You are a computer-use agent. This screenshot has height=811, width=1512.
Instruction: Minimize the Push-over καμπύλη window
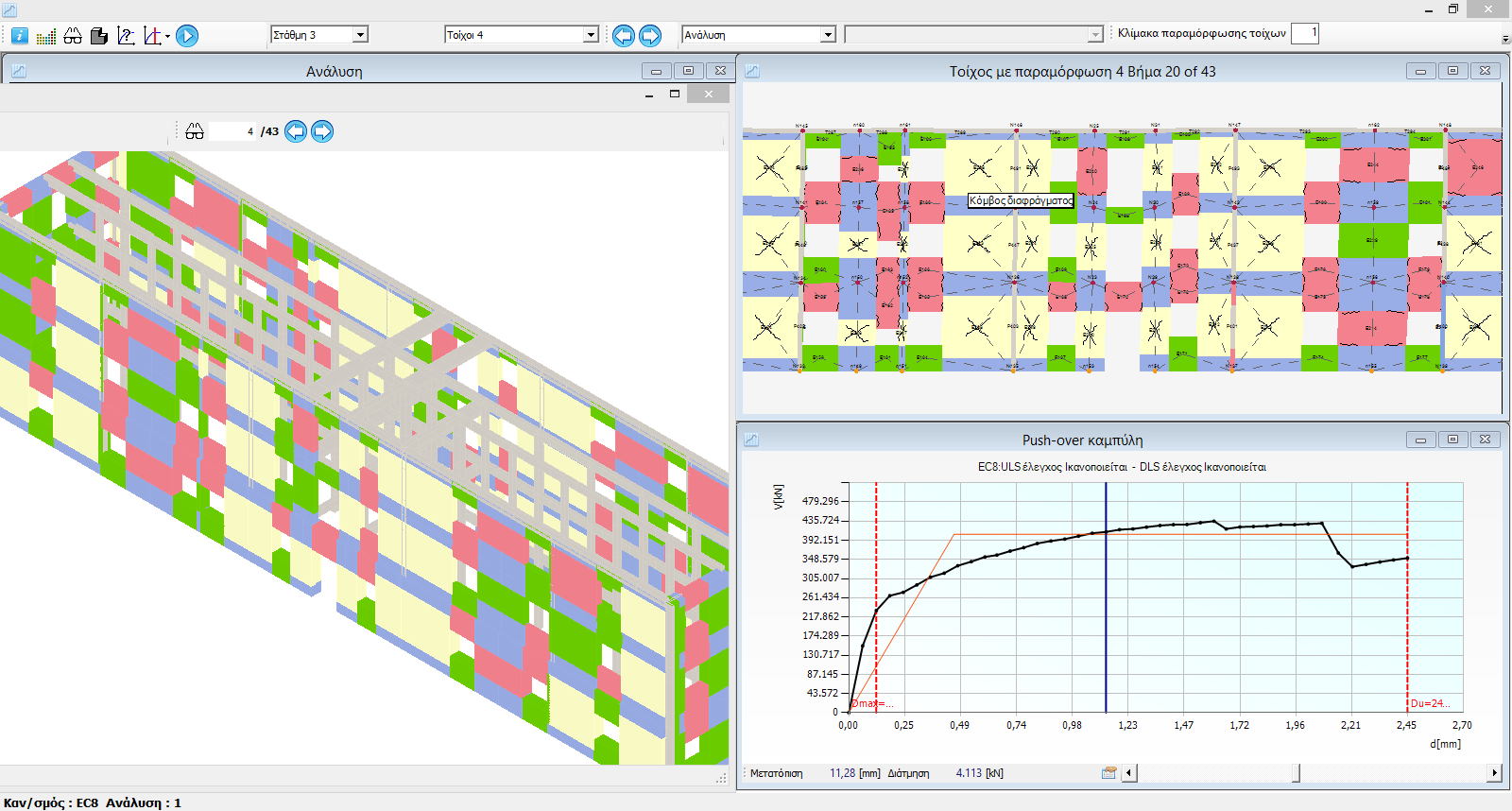(1420, 440)
